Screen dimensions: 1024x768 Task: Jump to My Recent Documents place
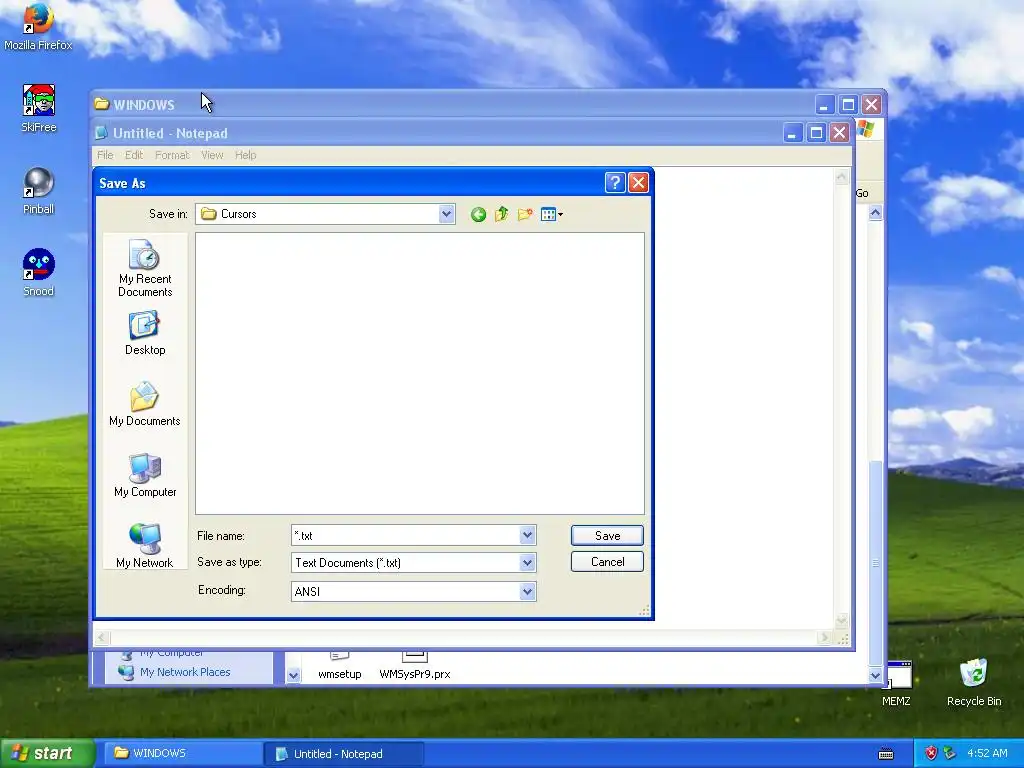(145, 268)
